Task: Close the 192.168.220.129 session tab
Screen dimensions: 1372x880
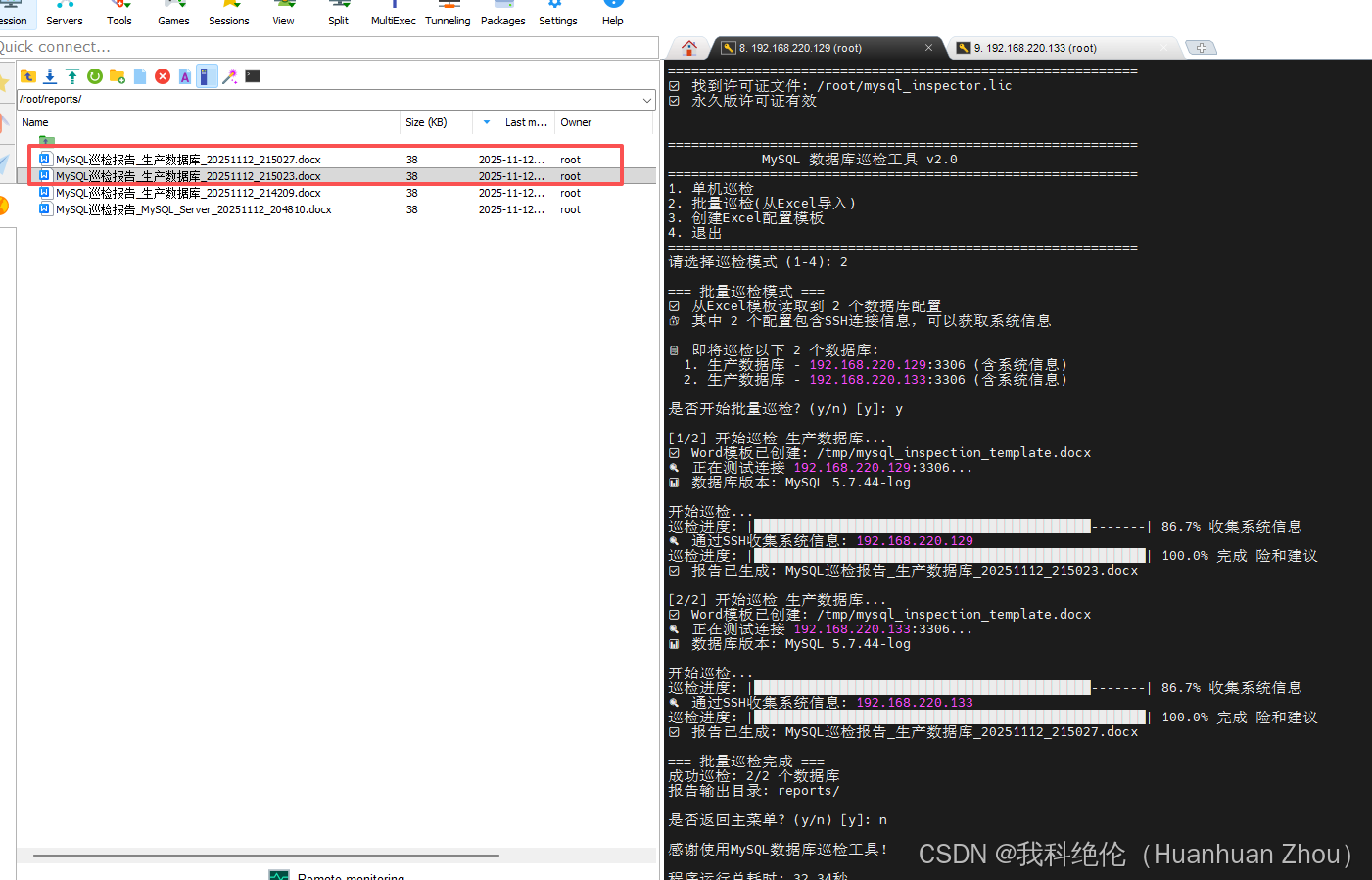Action: pyautogui.click(x=928, y=47)
